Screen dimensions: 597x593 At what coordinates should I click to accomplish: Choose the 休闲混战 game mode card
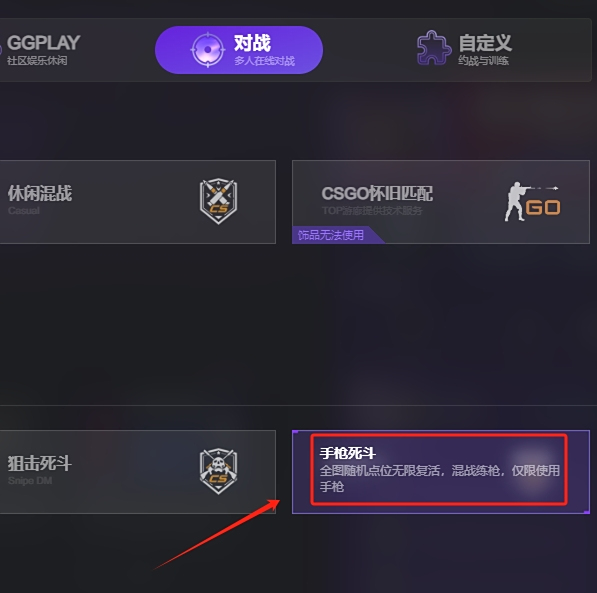coord(137,202)
